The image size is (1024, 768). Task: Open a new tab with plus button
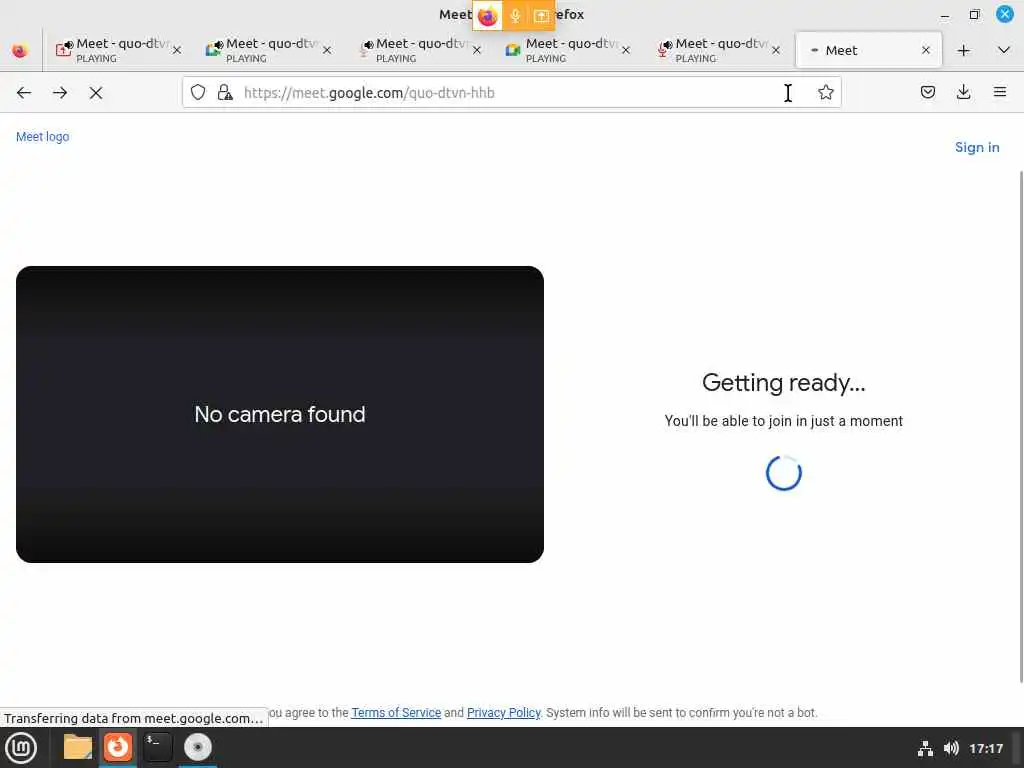click(963, 50)
